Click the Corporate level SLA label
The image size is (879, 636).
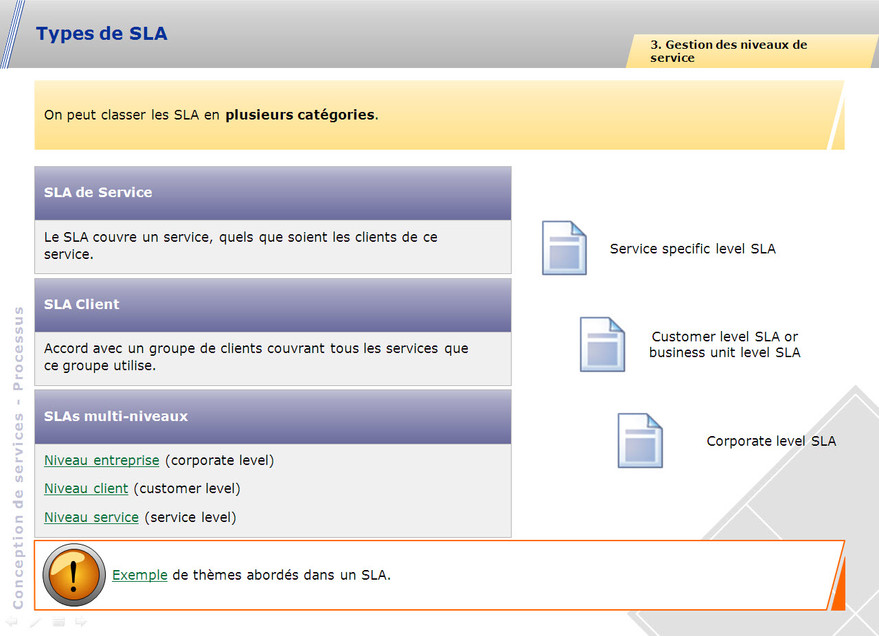pos(771,441)
